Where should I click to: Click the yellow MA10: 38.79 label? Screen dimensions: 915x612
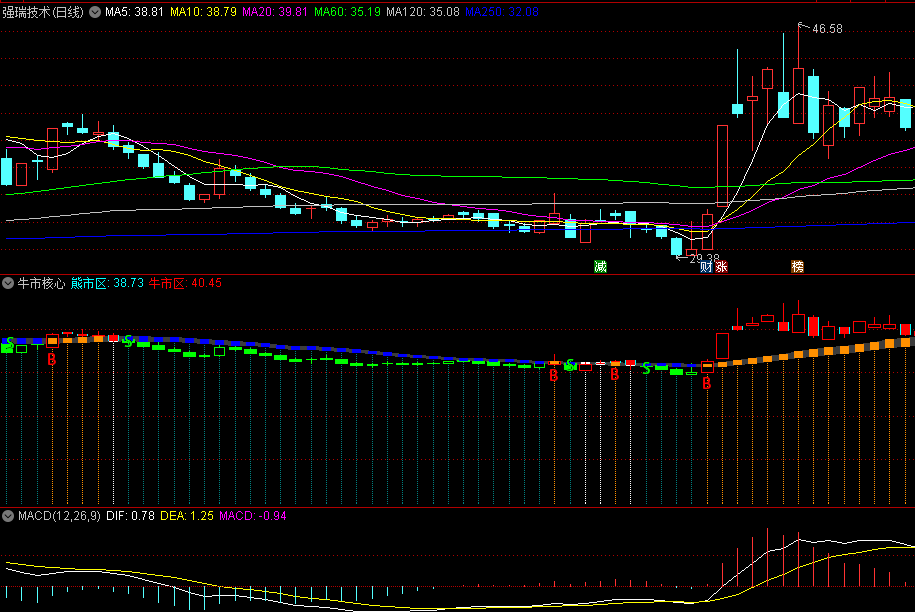pyautogui.click(x=203, y=12)
